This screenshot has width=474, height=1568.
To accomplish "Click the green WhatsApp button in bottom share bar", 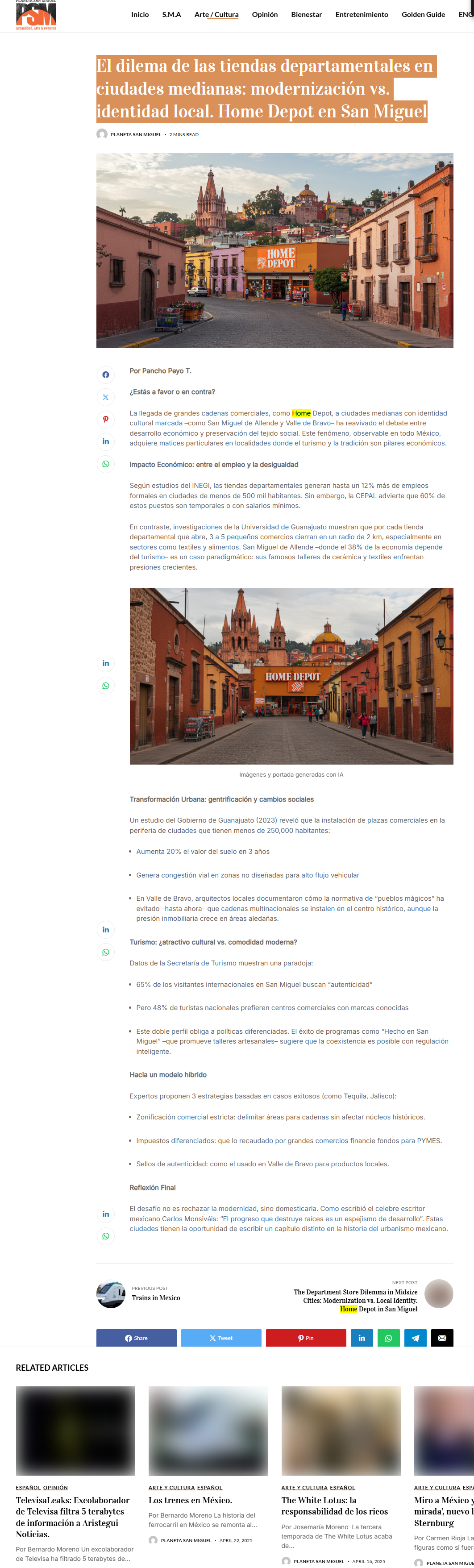I will [x=388, y=1338].
